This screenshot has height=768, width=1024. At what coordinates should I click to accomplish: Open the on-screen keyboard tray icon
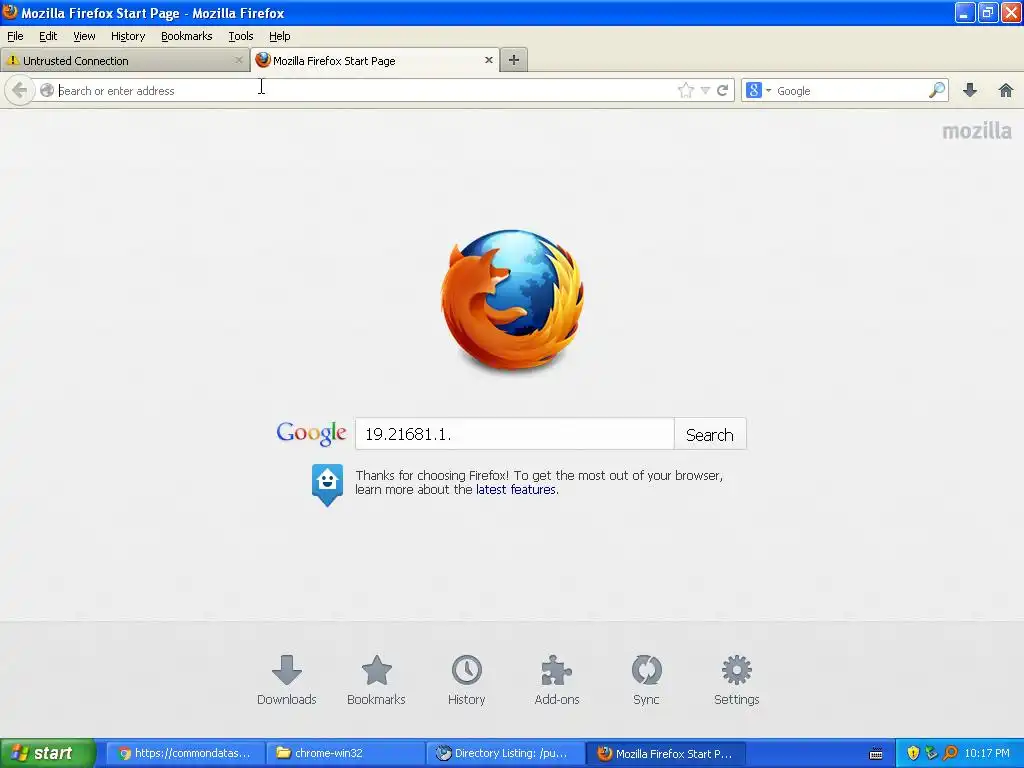tap(876, 754)
